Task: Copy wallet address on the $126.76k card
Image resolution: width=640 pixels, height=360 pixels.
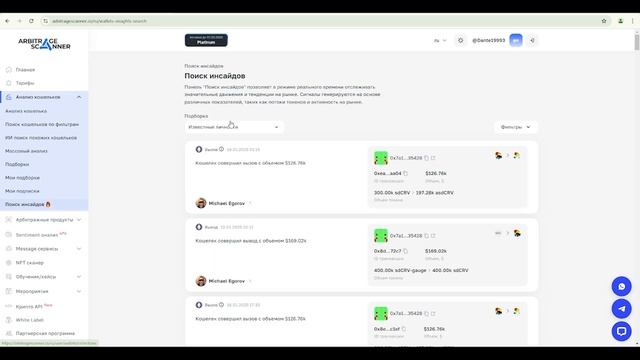Action: 427,158
